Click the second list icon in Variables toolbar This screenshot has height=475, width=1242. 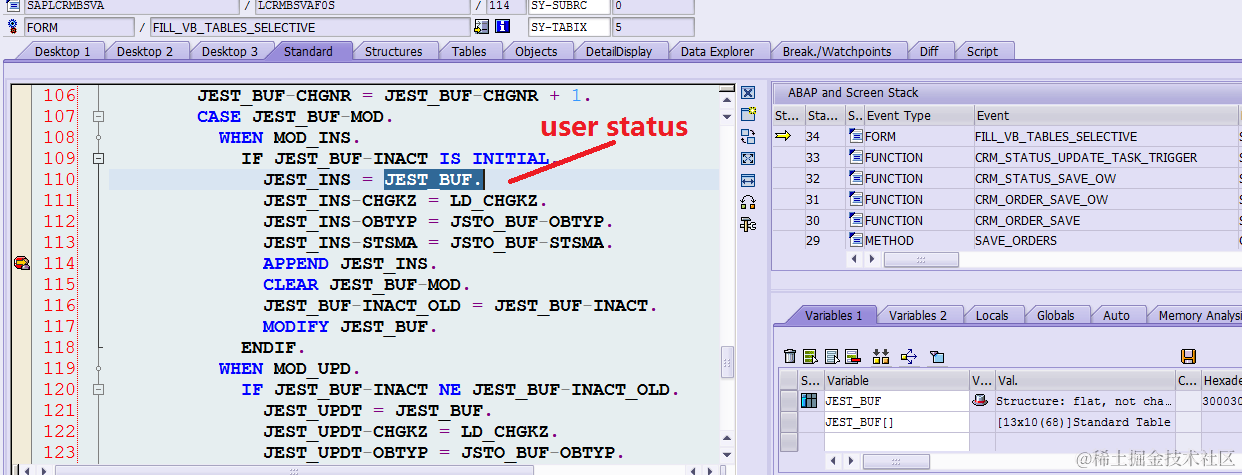[x=831, y=356]
